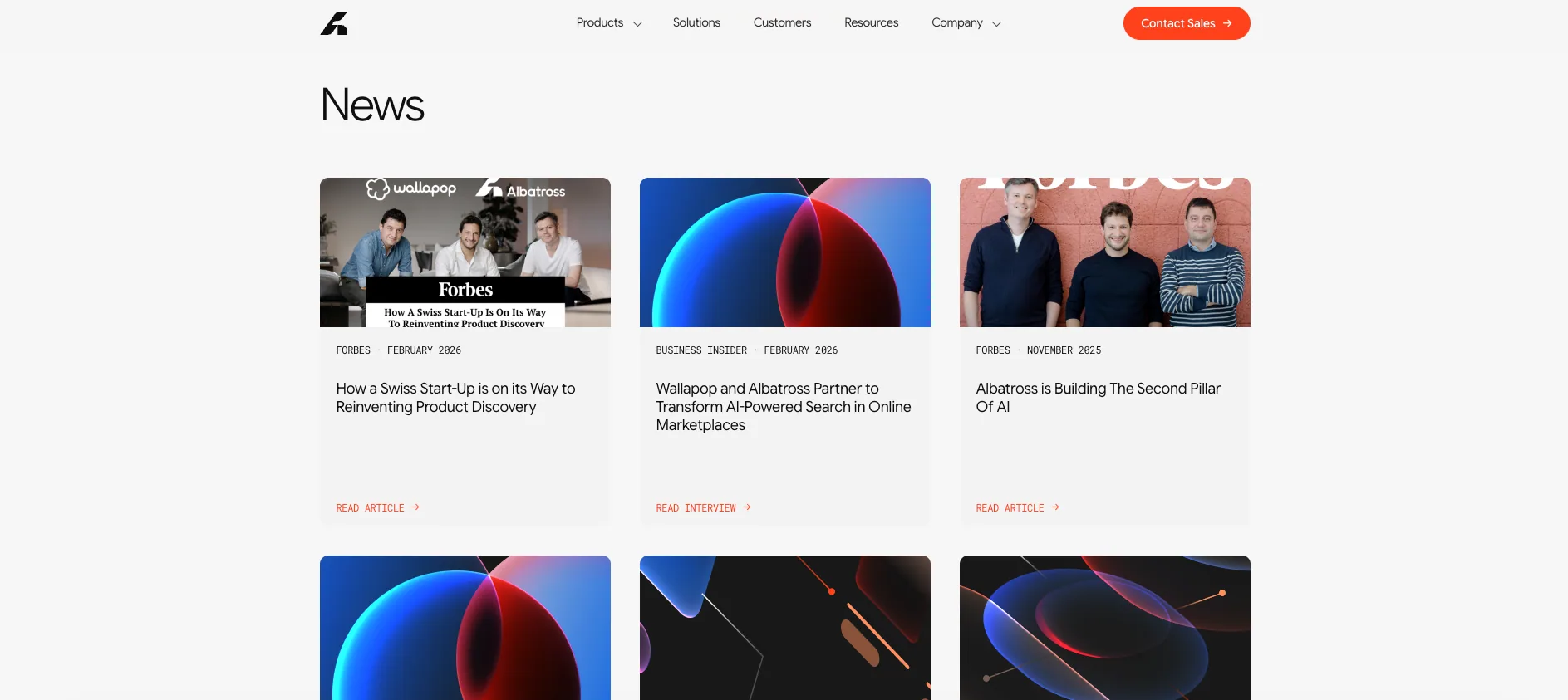Click Read Article under Swiss Start-Up story
This screenshot has height=700, width=1568.
click(x=371, y=508)
